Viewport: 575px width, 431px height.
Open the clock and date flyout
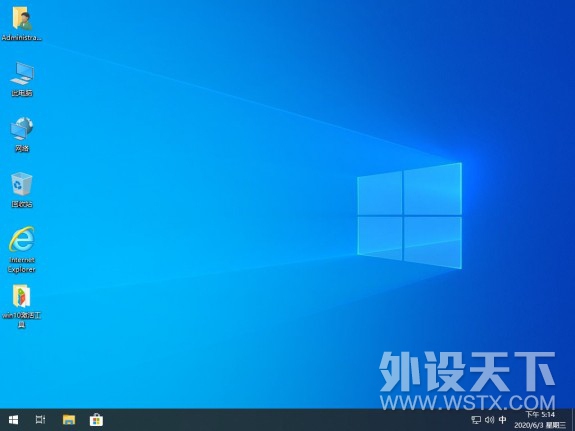click(x=540, y=420)
